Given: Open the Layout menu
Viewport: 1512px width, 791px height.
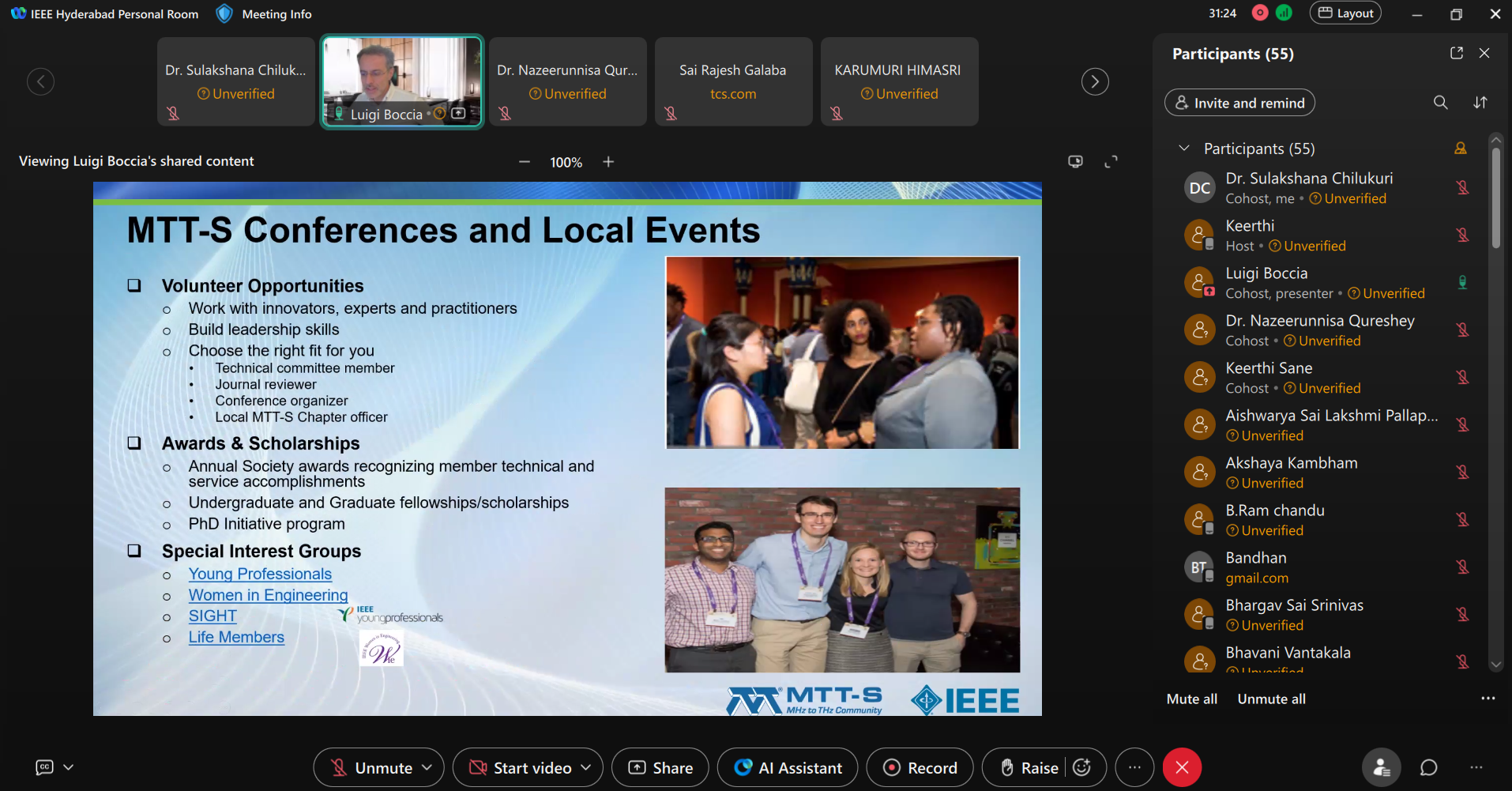Looking at the screenshot, I should click(1345, 13).
